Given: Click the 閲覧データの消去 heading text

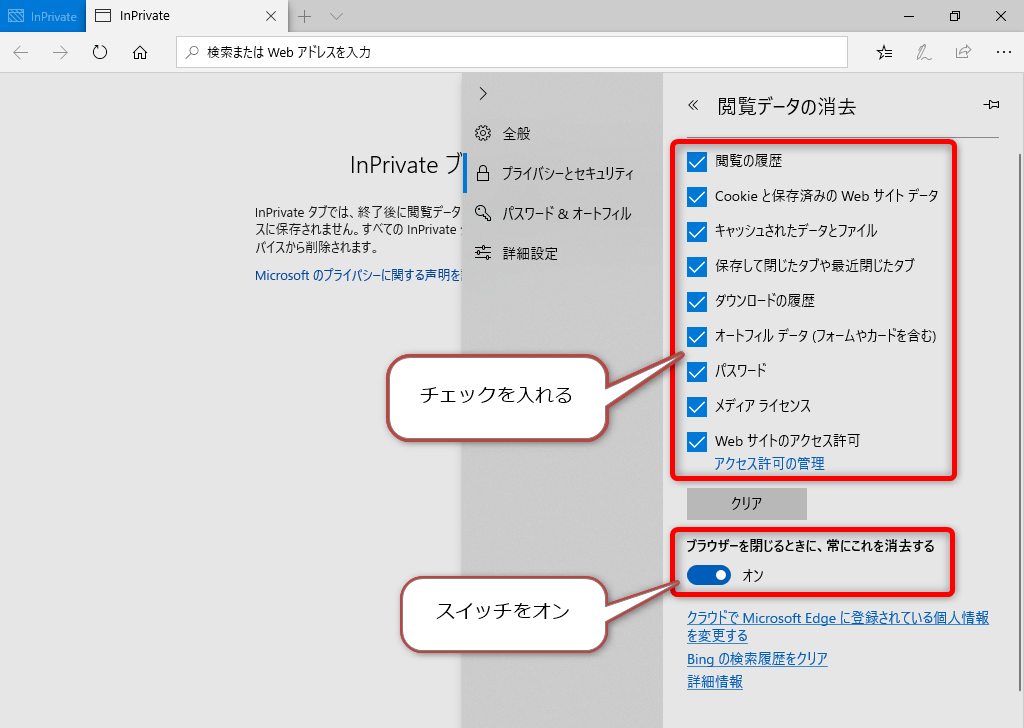Looking at the screenshot, I should tap(786, 106).
